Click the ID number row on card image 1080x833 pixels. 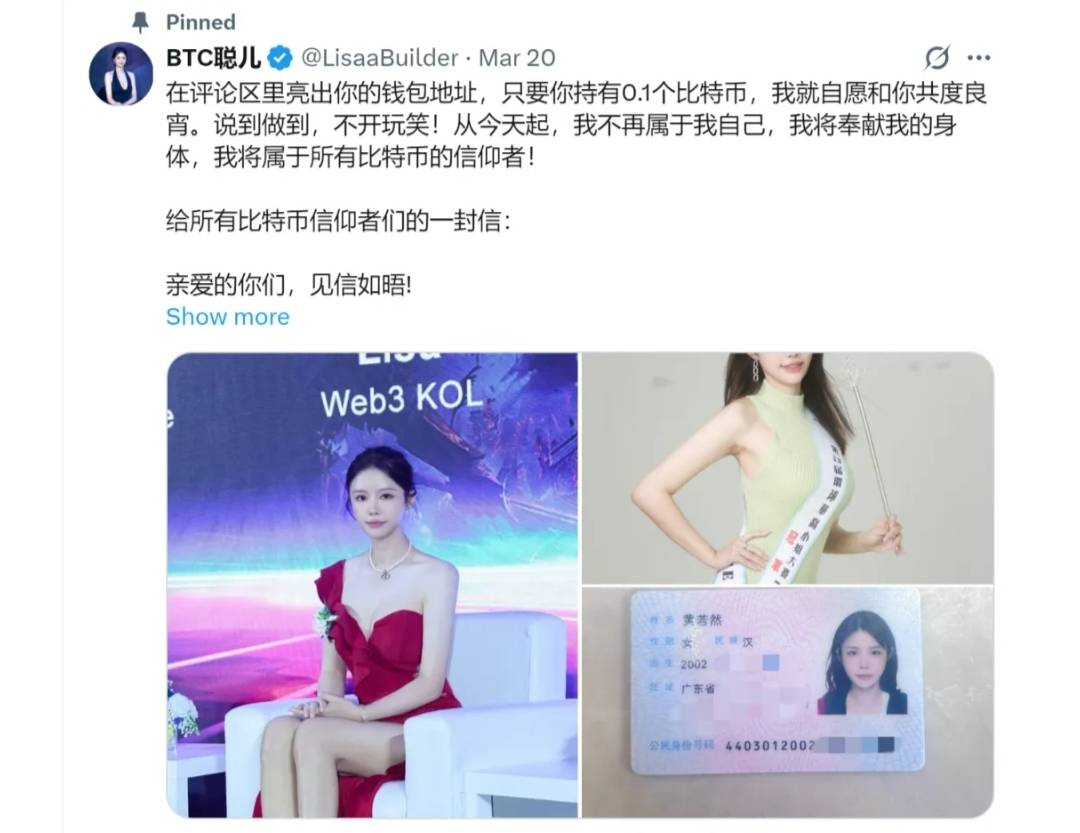[771, 745]
